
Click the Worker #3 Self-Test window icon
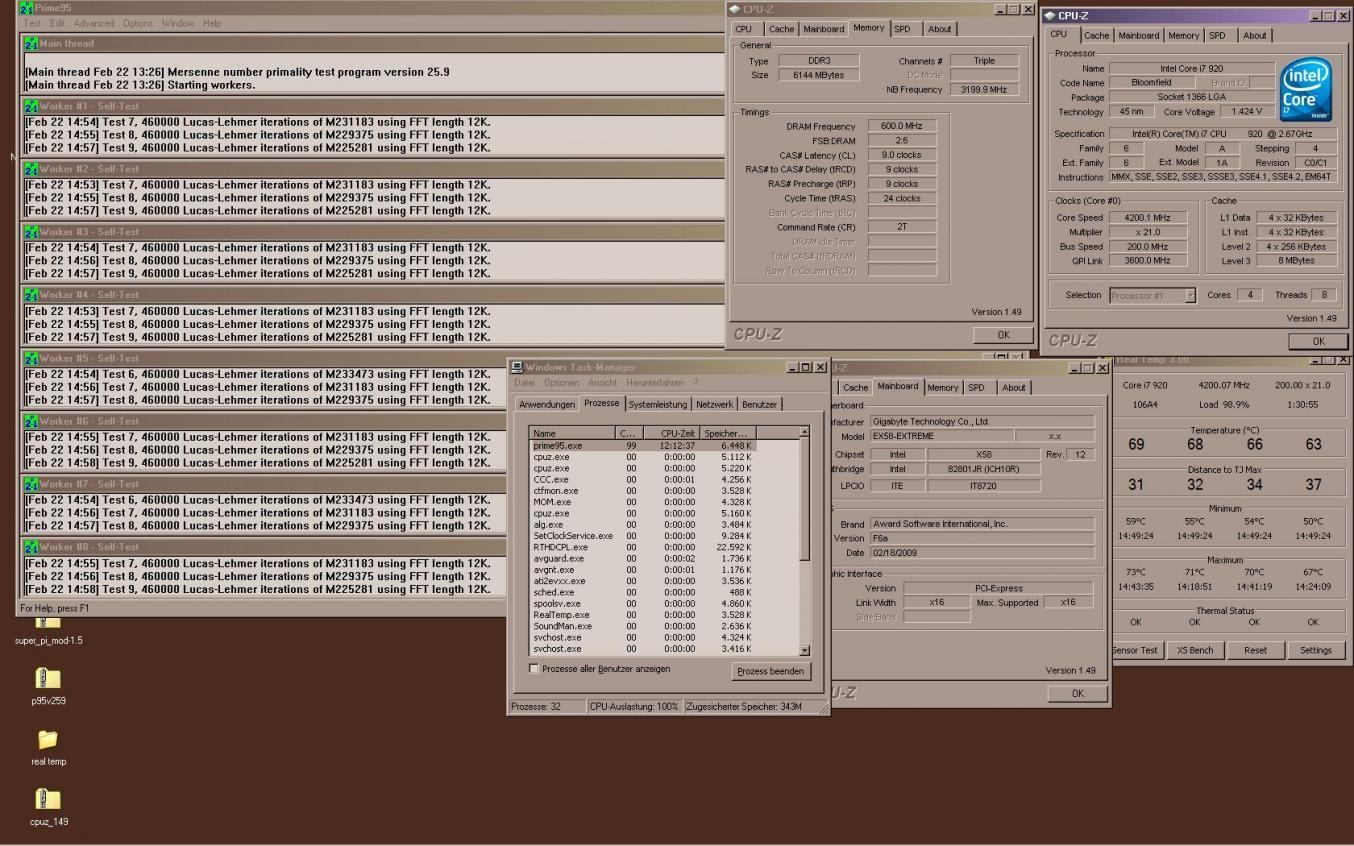click(31, 232)
